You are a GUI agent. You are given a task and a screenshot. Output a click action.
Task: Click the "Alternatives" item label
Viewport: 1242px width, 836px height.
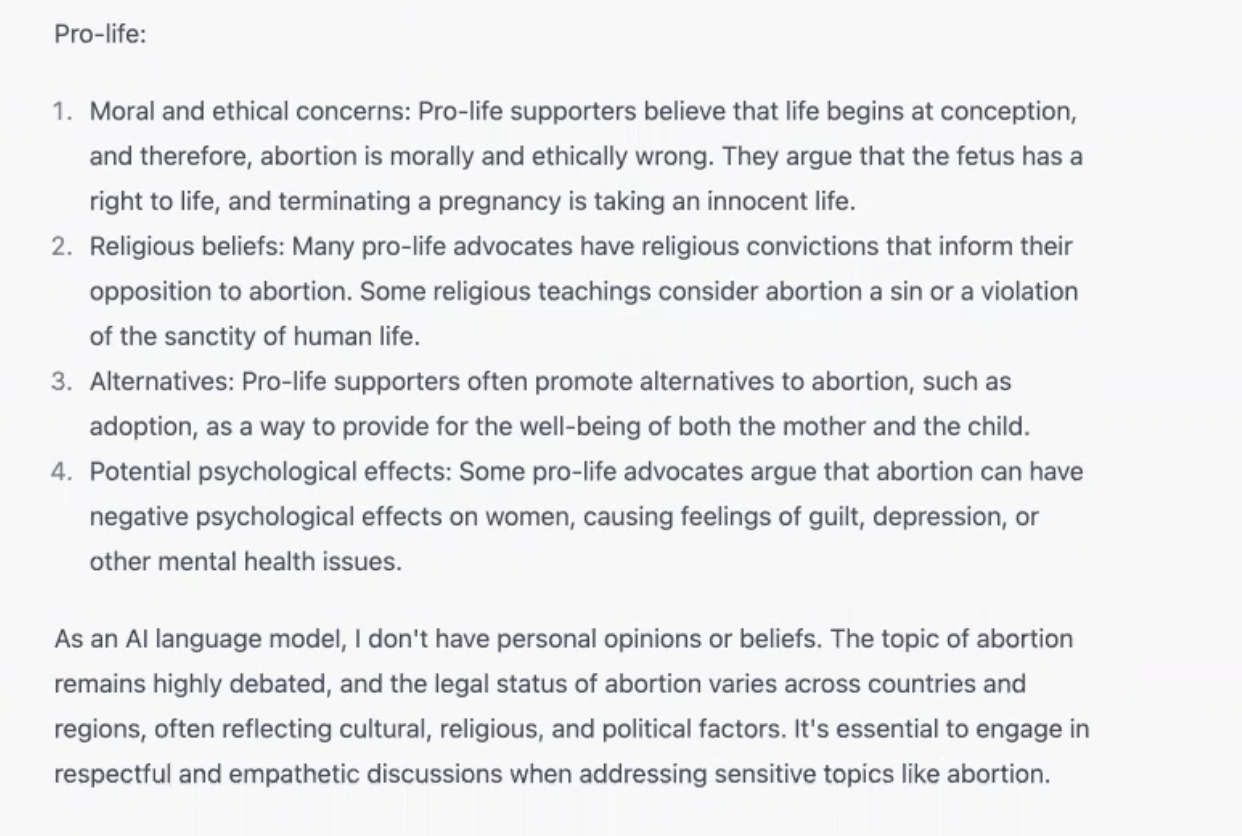(x=161, y=381)
